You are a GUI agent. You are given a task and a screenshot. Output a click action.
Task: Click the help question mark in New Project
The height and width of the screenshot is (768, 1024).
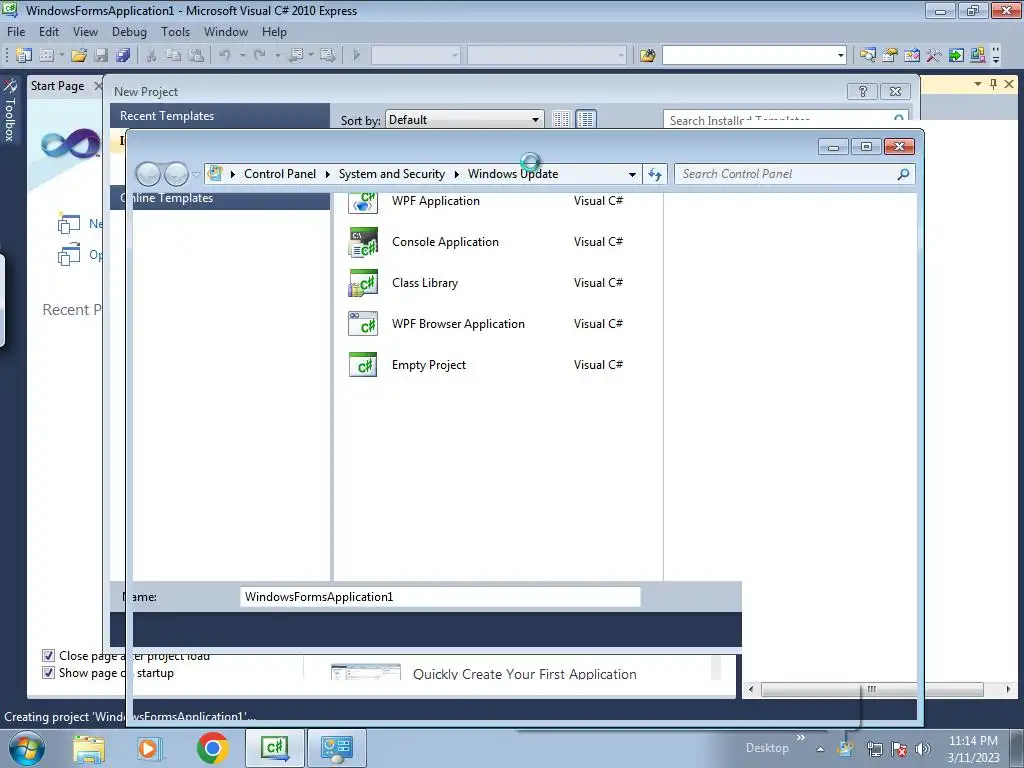(x=862, y=91)
